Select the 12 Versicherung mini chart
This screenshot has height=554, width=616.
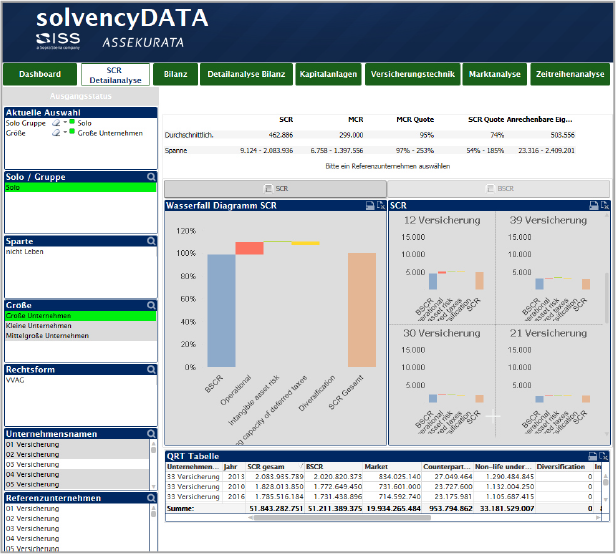442,268
